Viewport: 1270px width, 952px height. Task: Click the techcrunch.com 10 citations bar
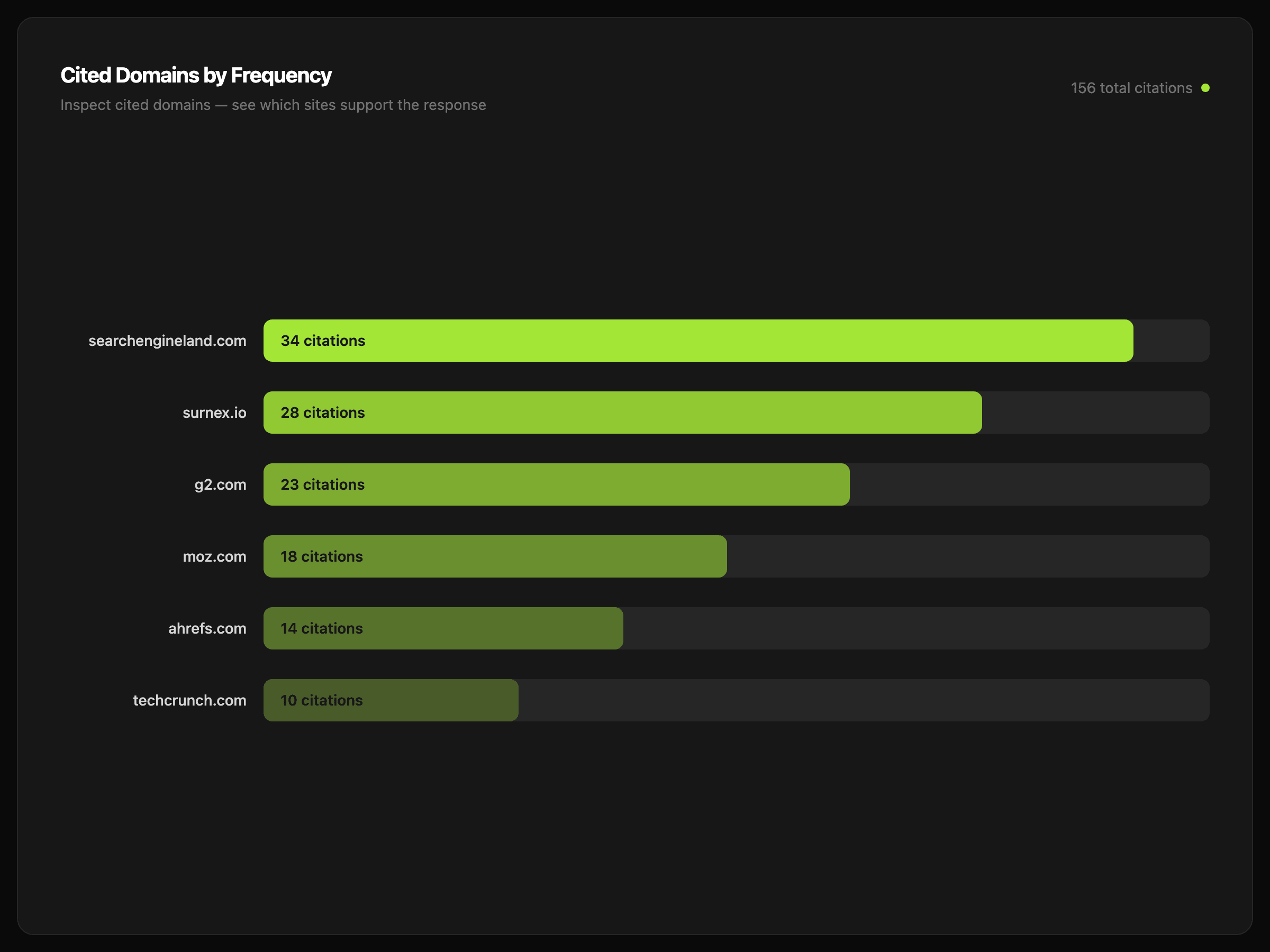click(391, 700)
